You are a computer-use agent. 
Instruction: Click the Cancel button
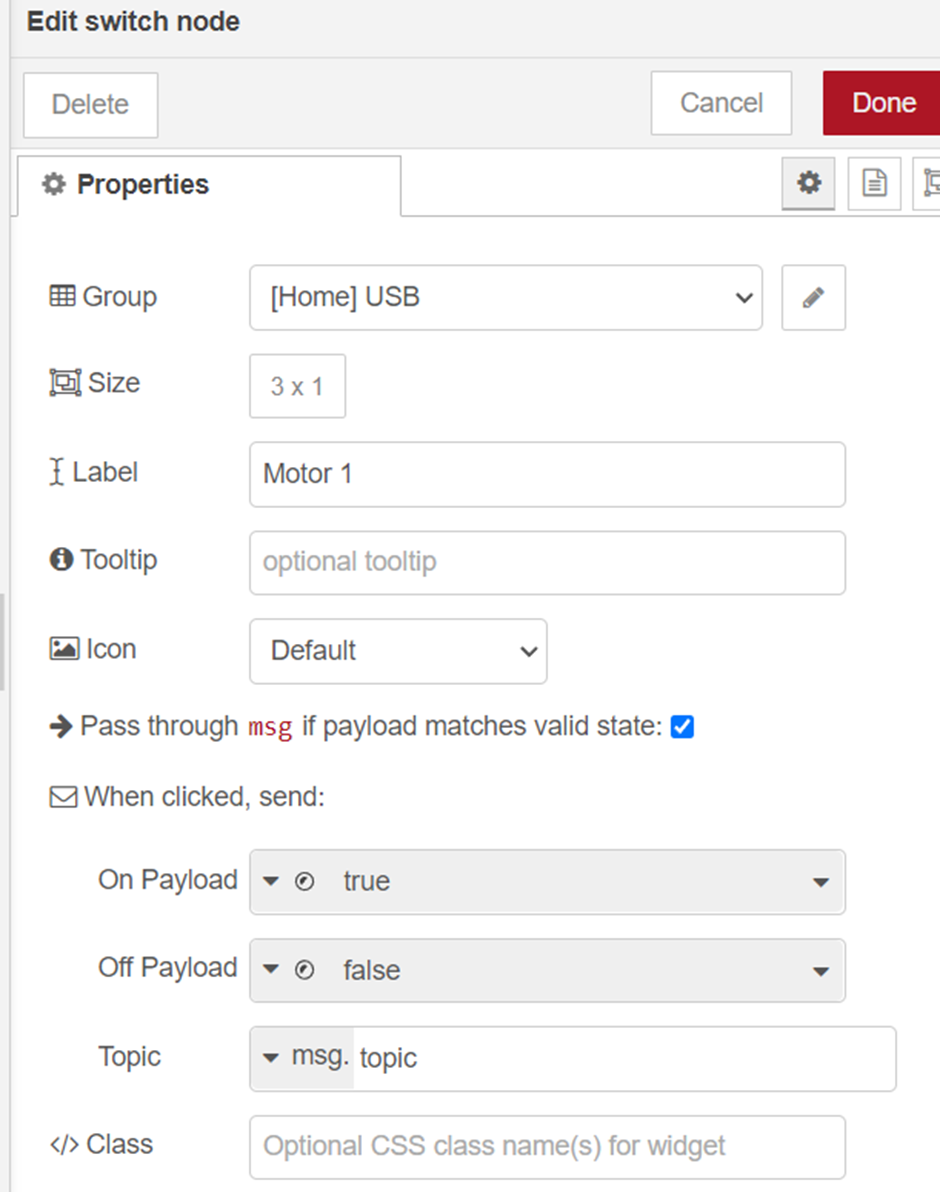[x=721, y=103]
